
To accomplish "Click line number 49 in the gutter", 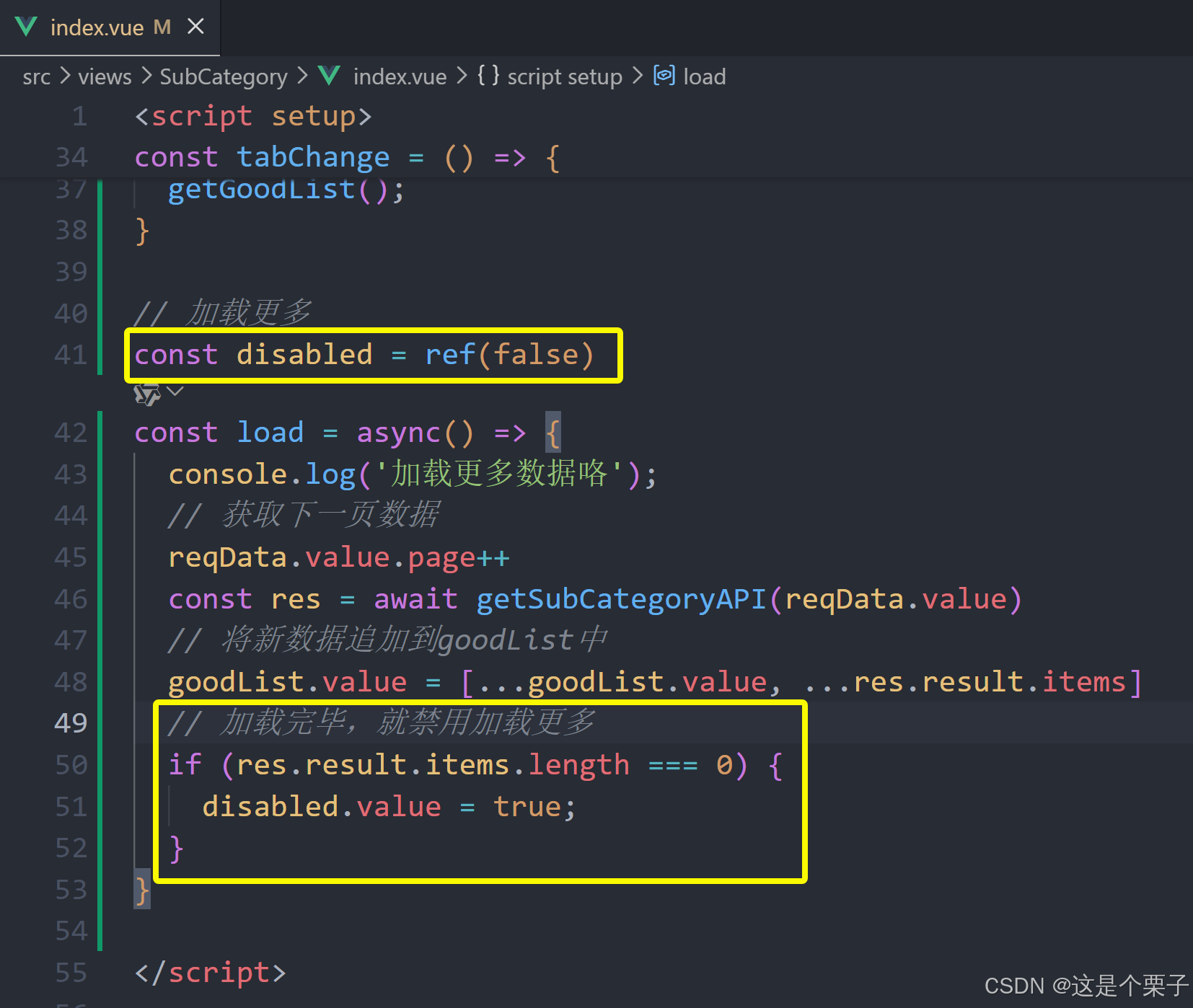I will 71,722.
